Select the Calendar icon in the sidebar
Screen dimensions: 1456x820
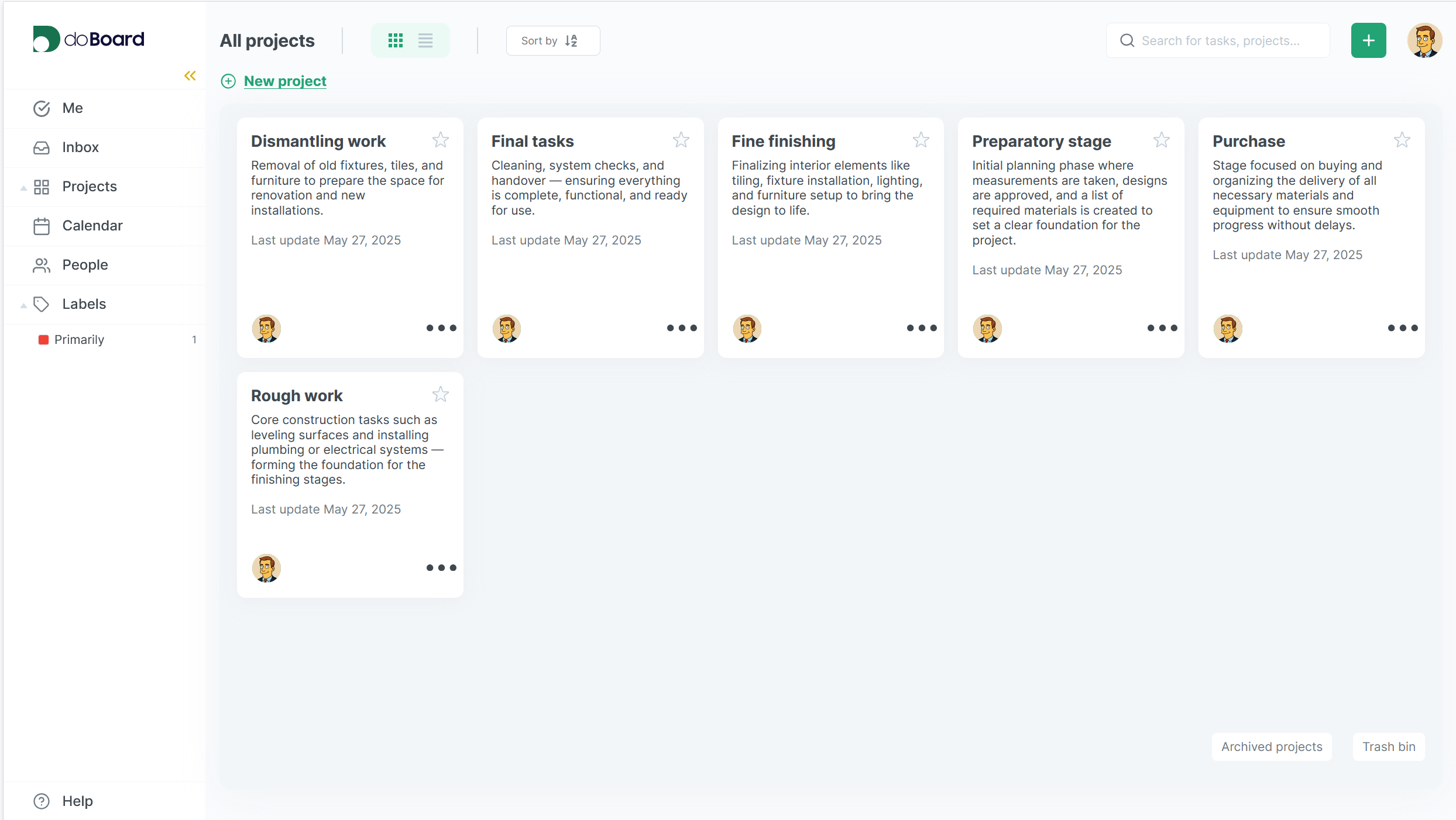[42, 225]
